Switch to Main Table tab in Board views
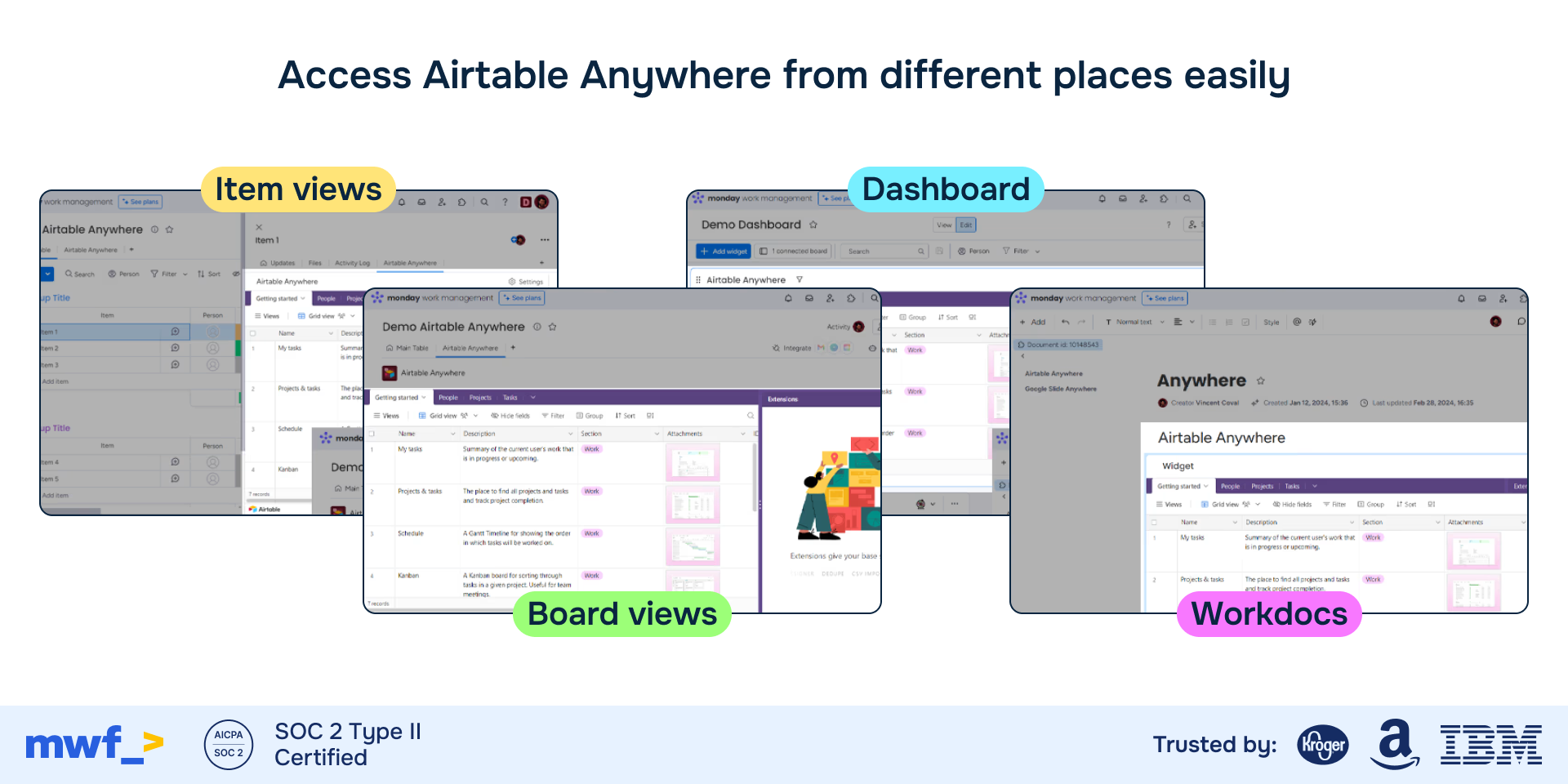 coord(408,348)
